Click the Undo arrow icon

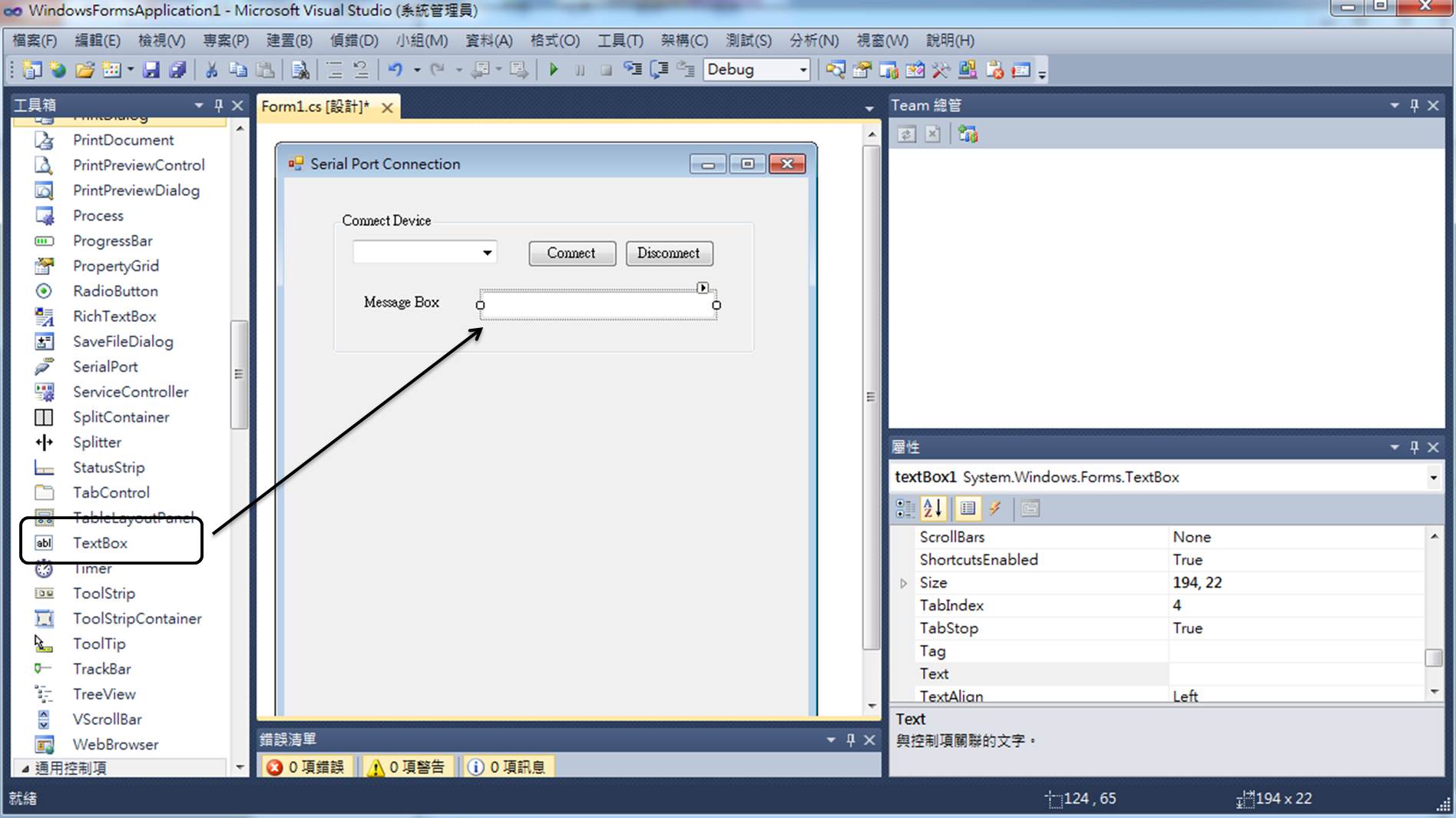(x=395, y=70)
